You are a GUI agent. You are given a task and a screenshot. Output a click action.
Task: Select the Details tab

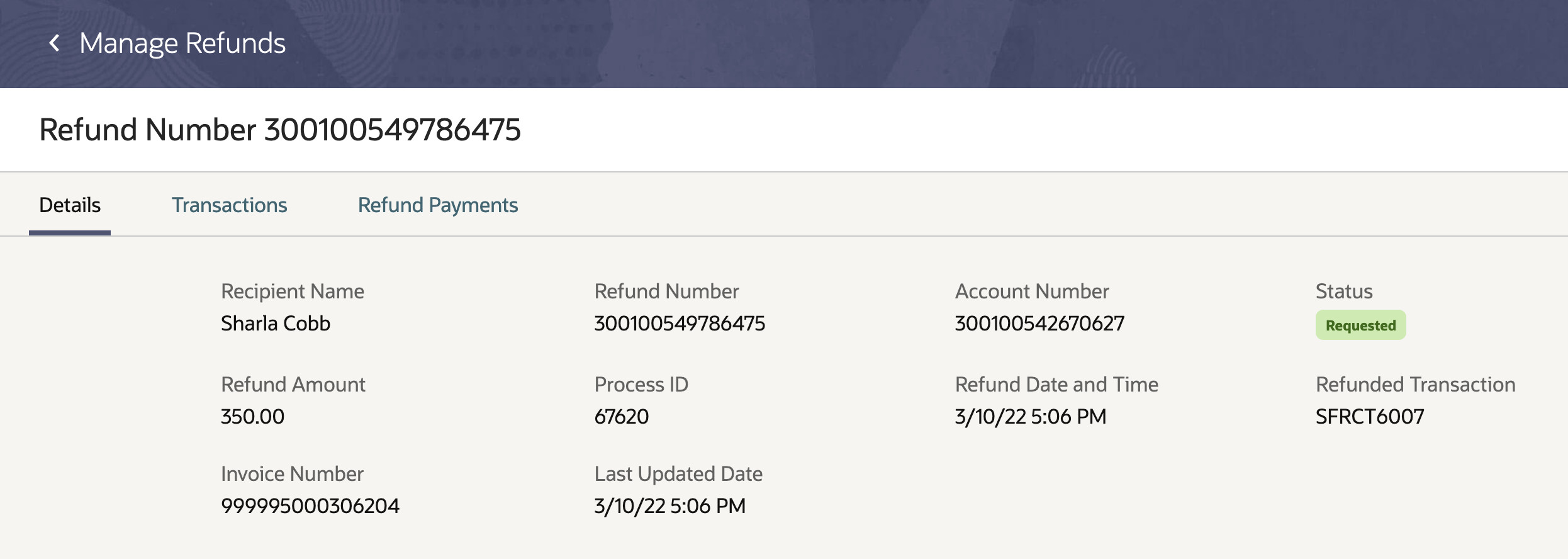coord(70,205)
